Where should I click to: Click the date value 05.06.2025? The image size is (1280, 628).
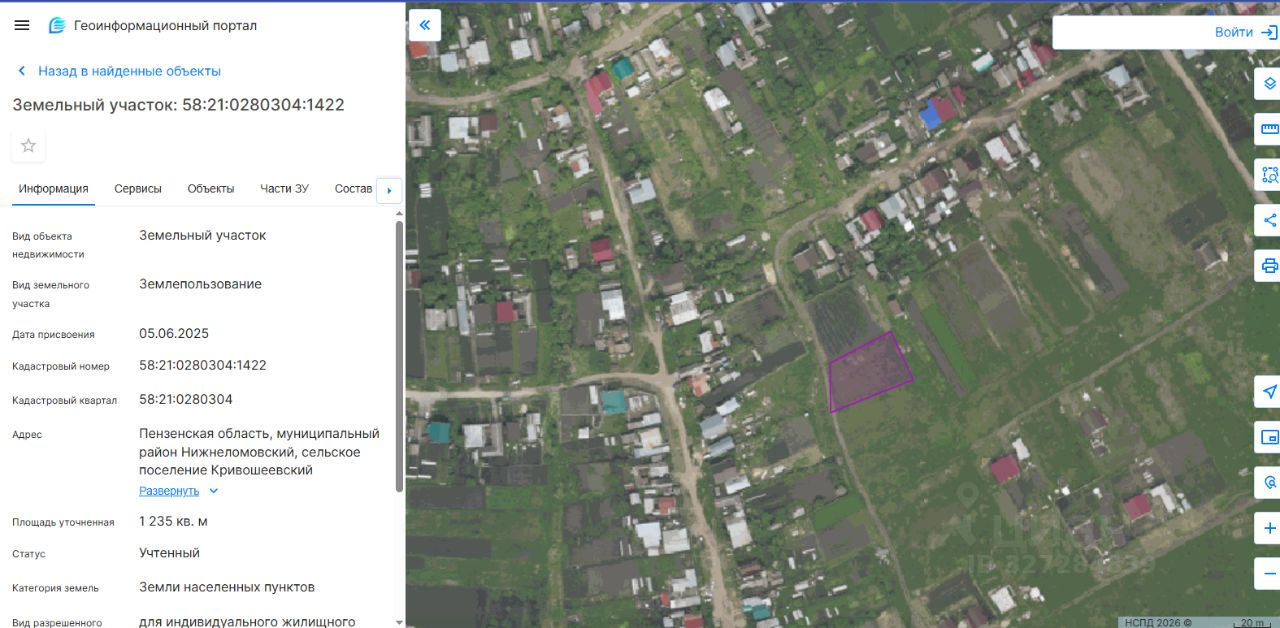[x=174, y=333]
